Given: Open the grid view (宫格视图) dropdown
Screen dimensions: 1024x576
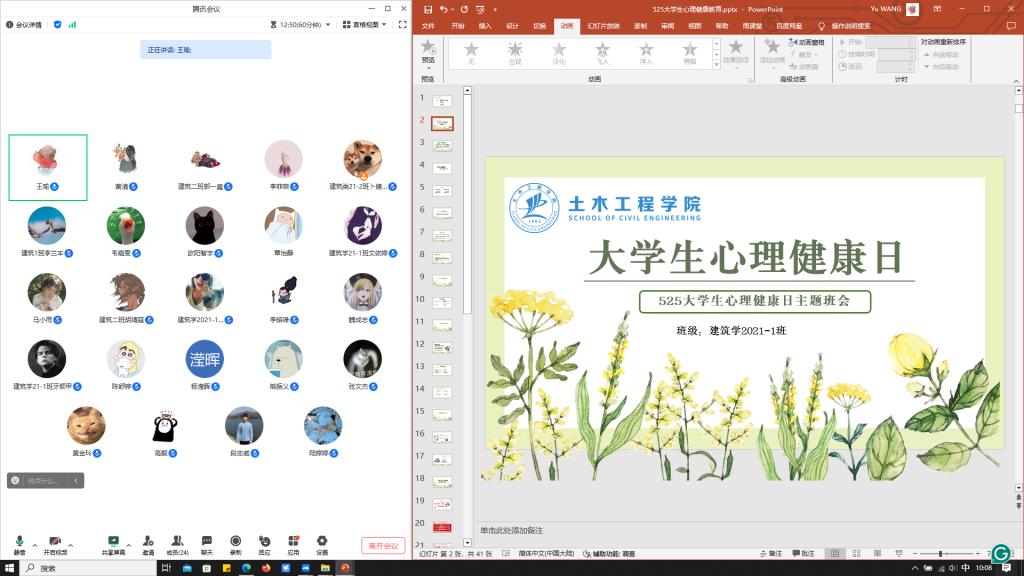Looking at the screenshot, I should pos(365,24).
